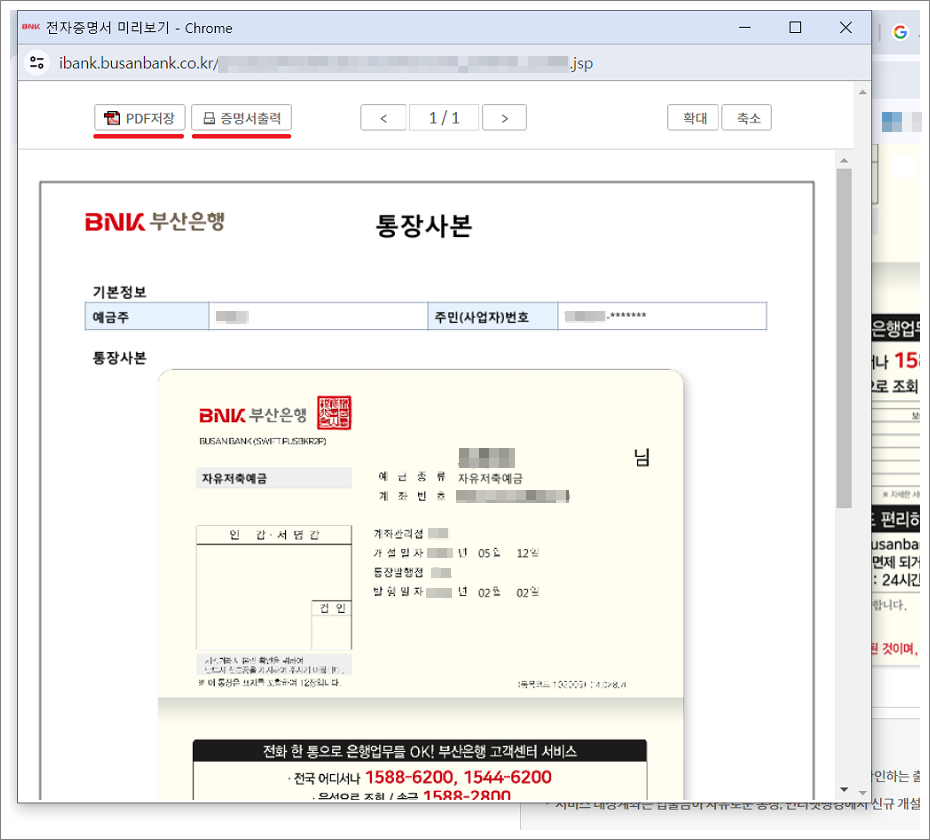Click the masked resident number value
The image size is (930, 840).
(605, 316)
